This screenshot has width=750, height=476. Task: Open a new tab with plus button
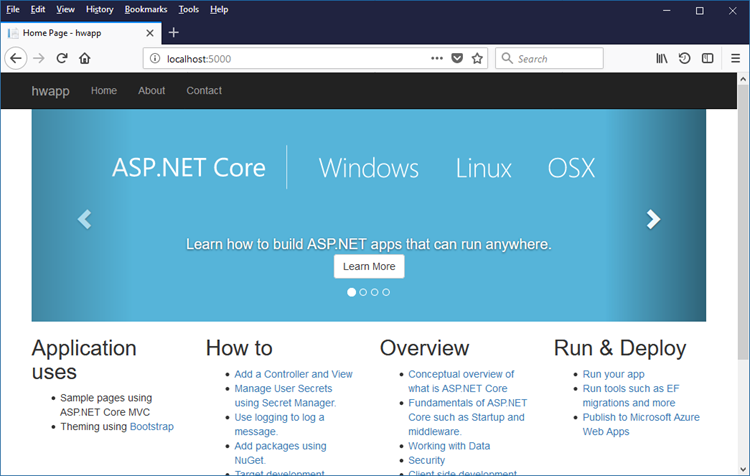coord(174,33)
